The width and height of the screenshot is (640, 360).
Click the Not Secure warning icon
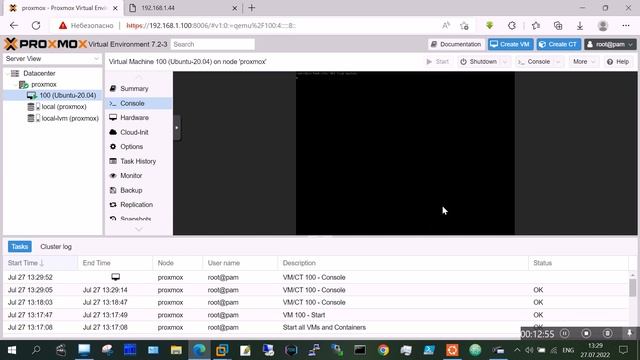[62, 25]
